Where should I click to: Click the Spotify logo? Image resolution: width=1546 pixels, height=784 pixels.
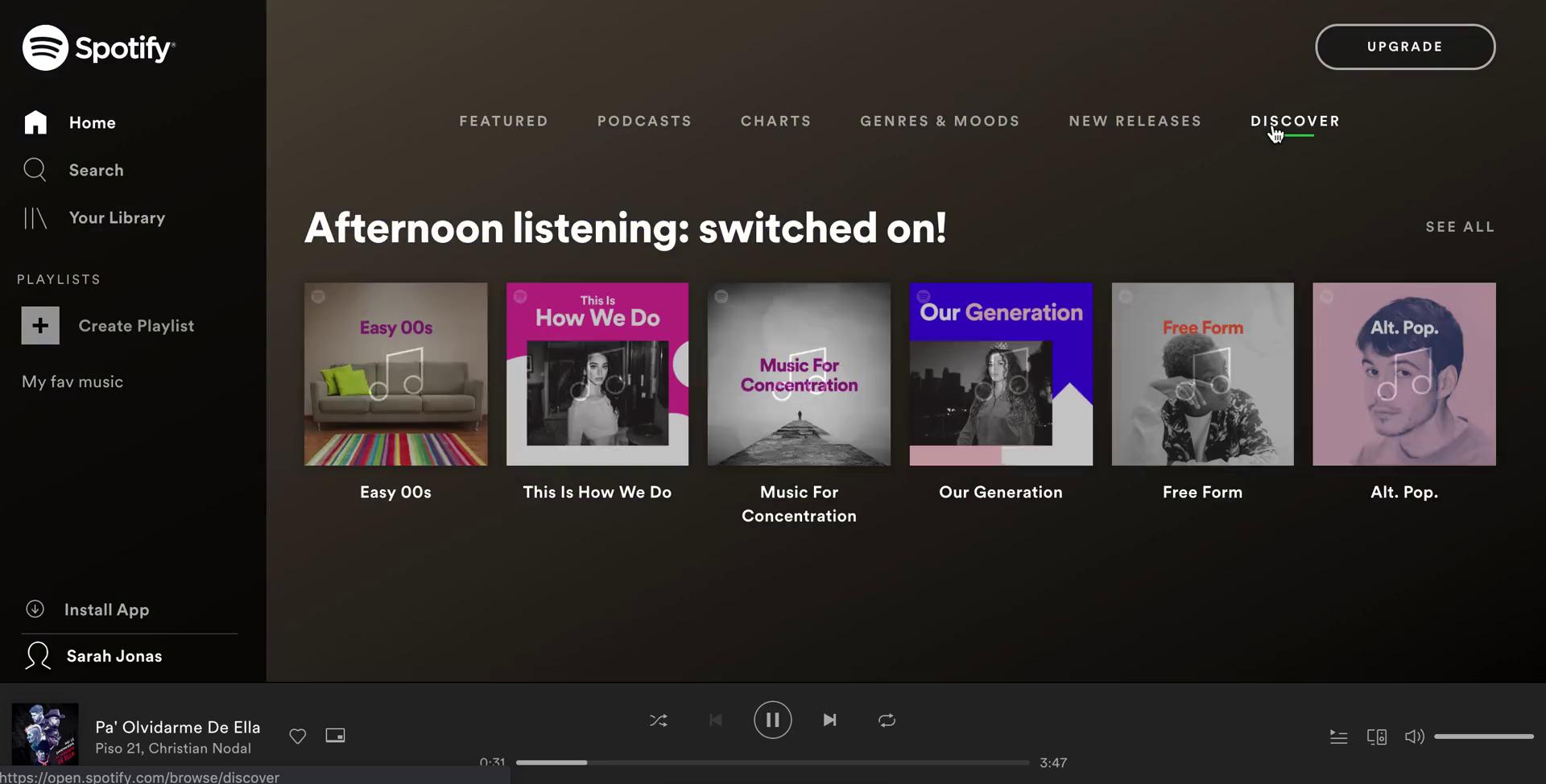coord(99,47)
